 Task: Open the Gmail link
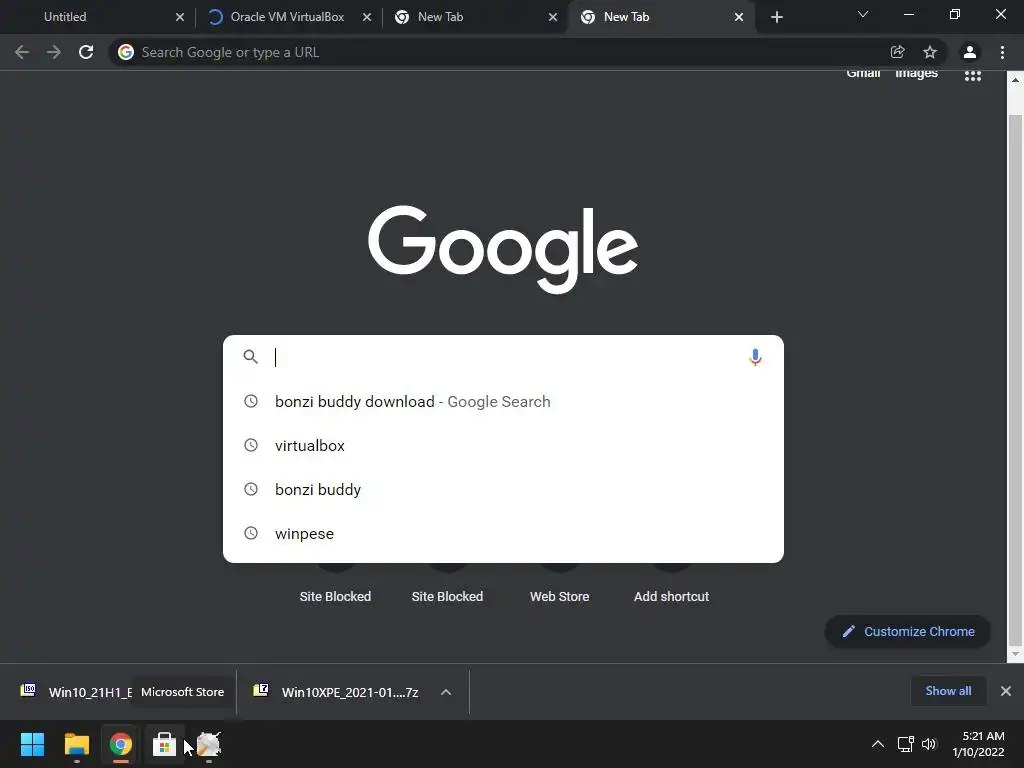(863, 73)
